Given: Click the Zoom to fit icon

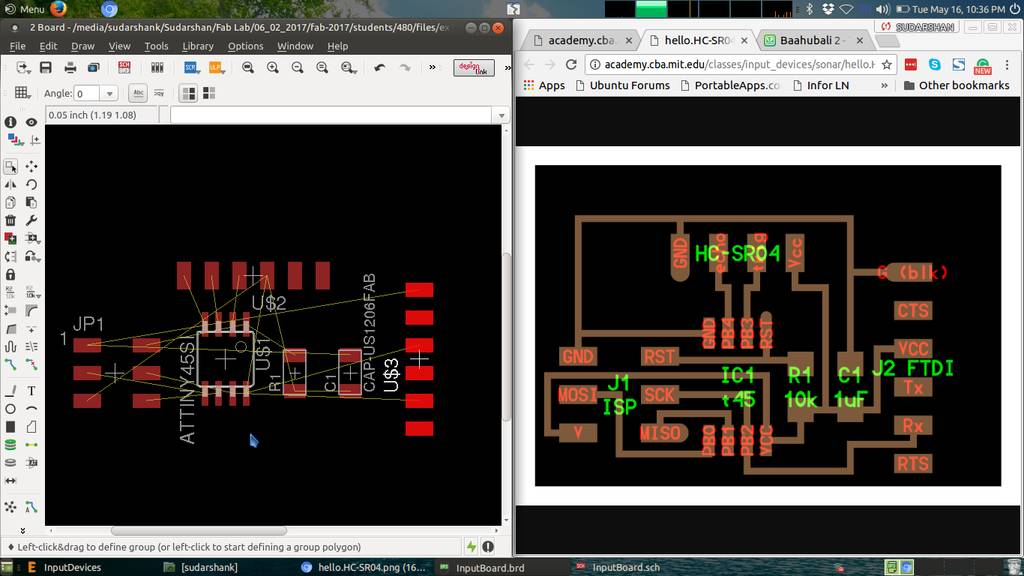Looking at the screenshot, I should pyautogui.click(x=248, y=67).
